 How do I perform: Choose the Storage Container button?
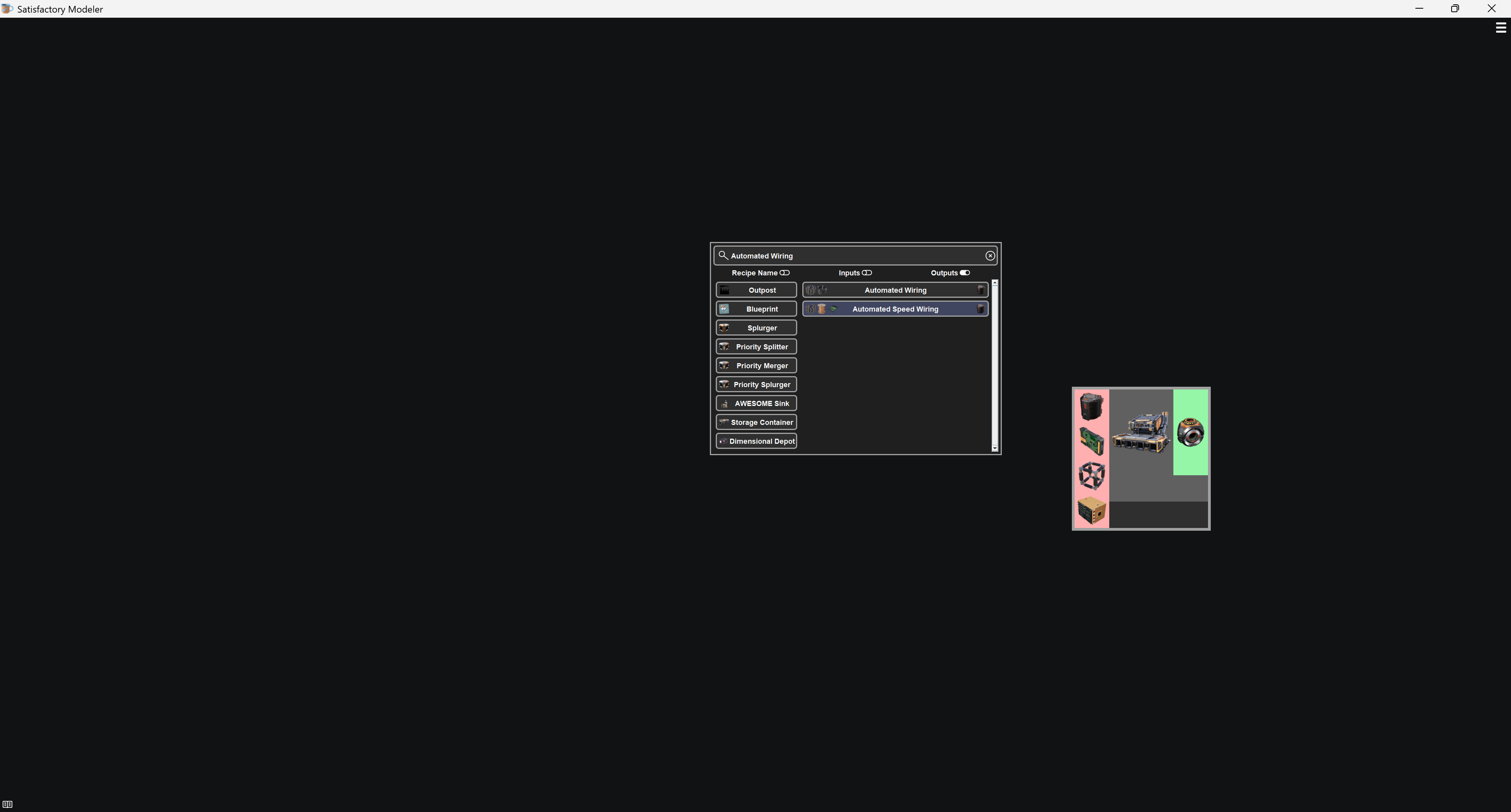pyautogui.click(x=756, y=422)
